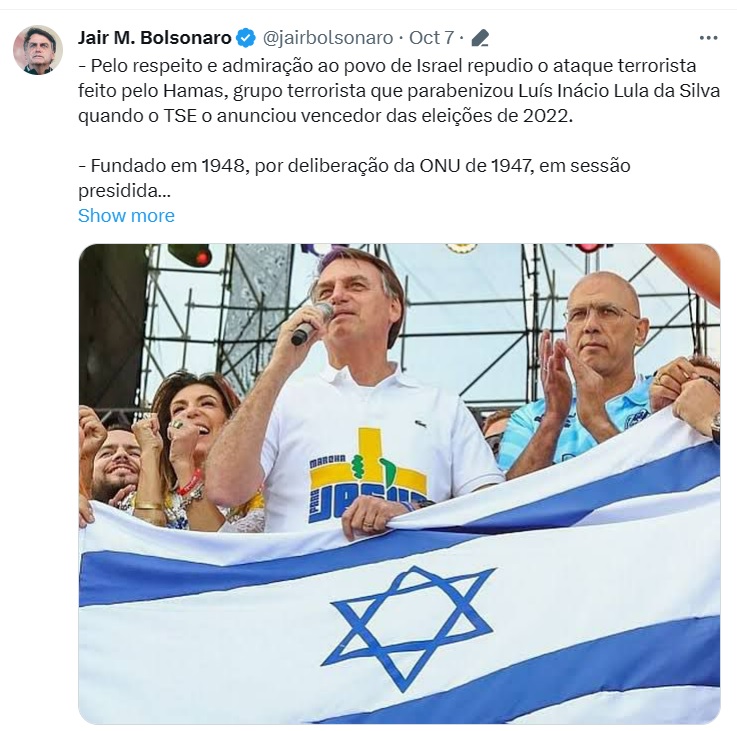
Task: Open the Oct 7 timestamp link
Action: pyautogui.click(x=431, y=38)
